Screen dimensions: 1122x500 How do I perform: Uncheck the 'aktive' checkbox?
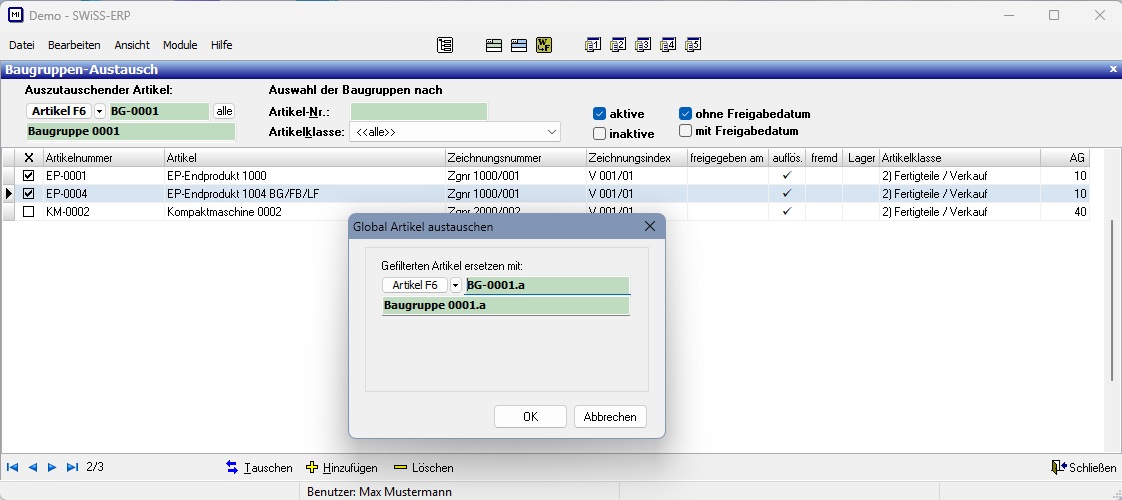[x=600, y=114]
